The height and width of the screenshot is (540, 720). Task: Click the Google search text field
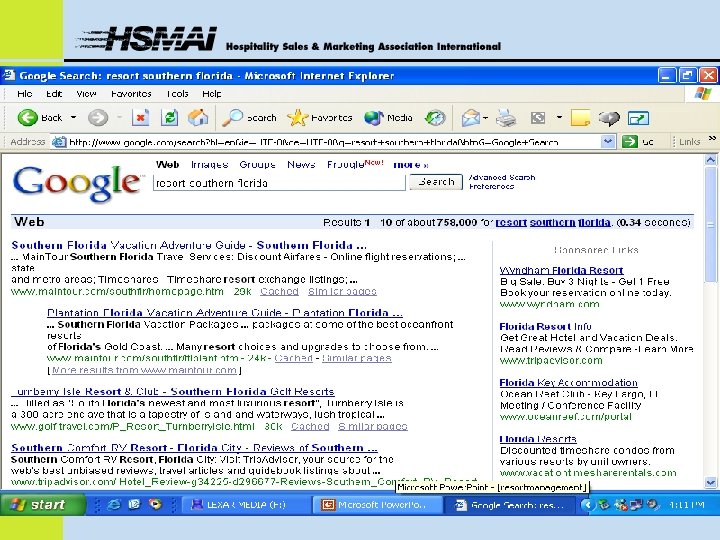pyautogui.click(x=279, y=183)
